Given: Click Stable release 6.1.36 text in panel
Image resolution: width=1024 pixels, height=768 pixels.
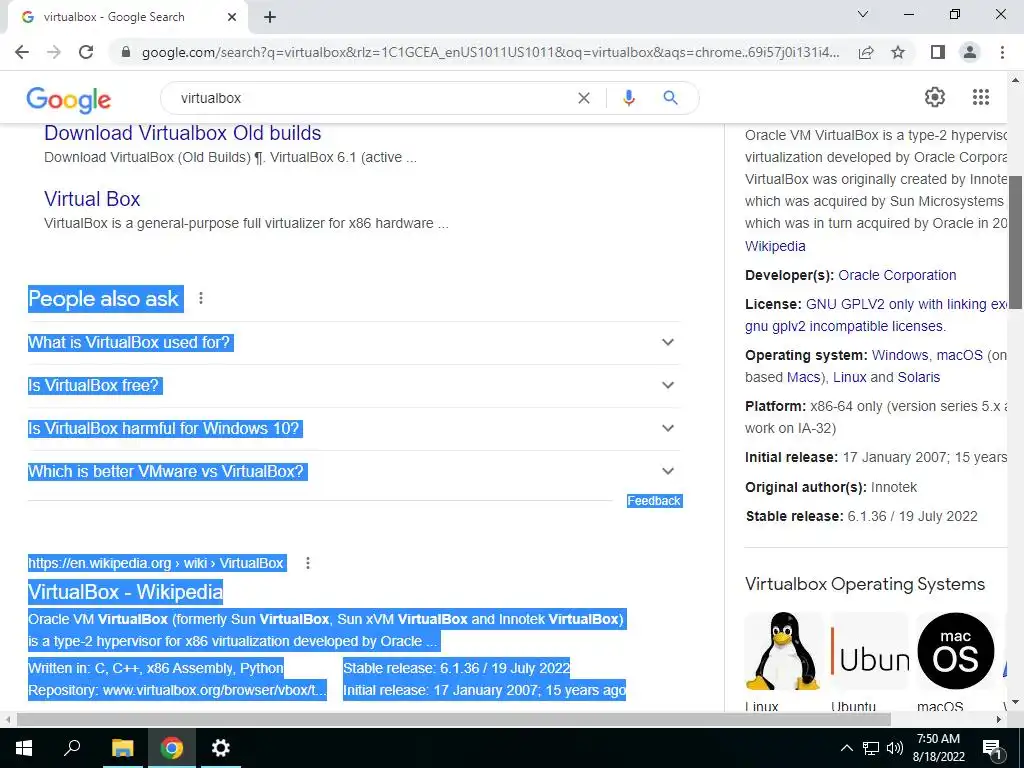Looking at the screenshot, I should pyautogui.click(x=862, y=517).
